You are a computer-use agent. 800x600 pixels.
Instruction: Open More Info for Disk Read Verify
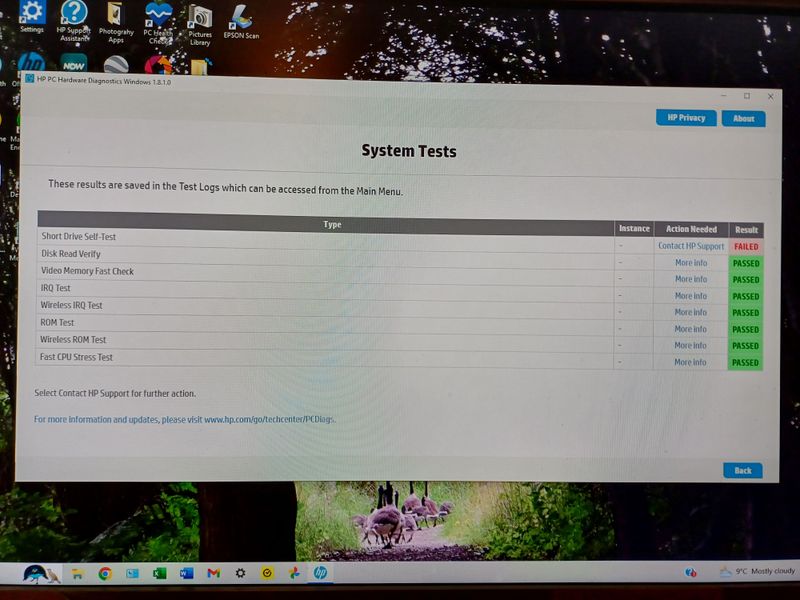point(691,263)
